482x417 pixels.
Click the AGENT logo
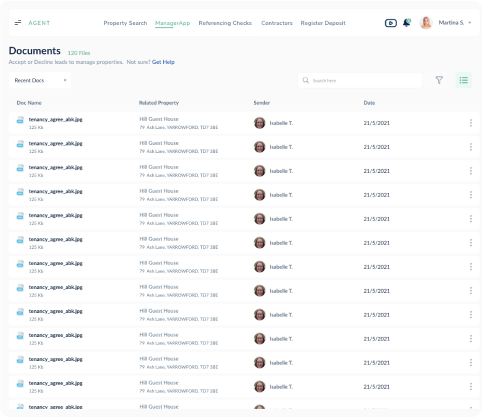coord(39,23)
